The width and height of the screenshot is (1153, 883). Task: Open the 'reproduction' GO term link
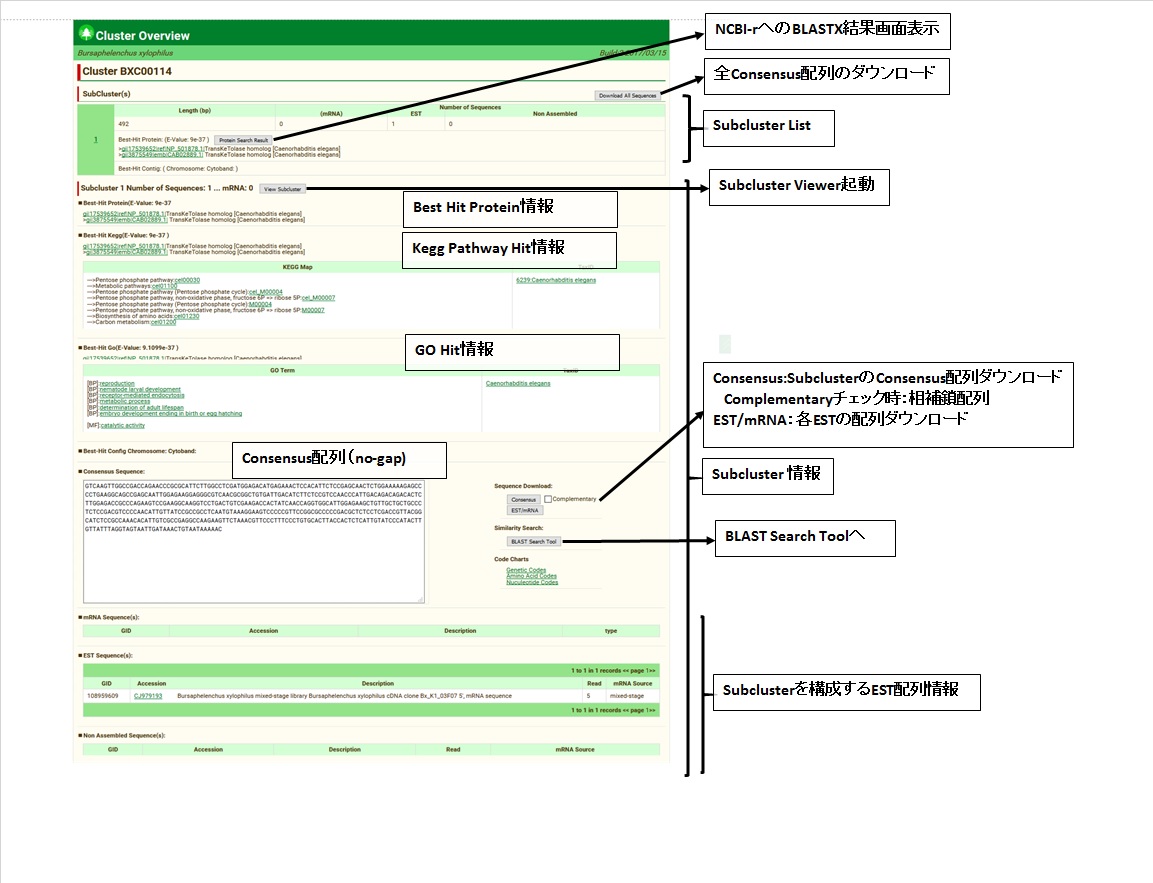click(x=117, y=383)
